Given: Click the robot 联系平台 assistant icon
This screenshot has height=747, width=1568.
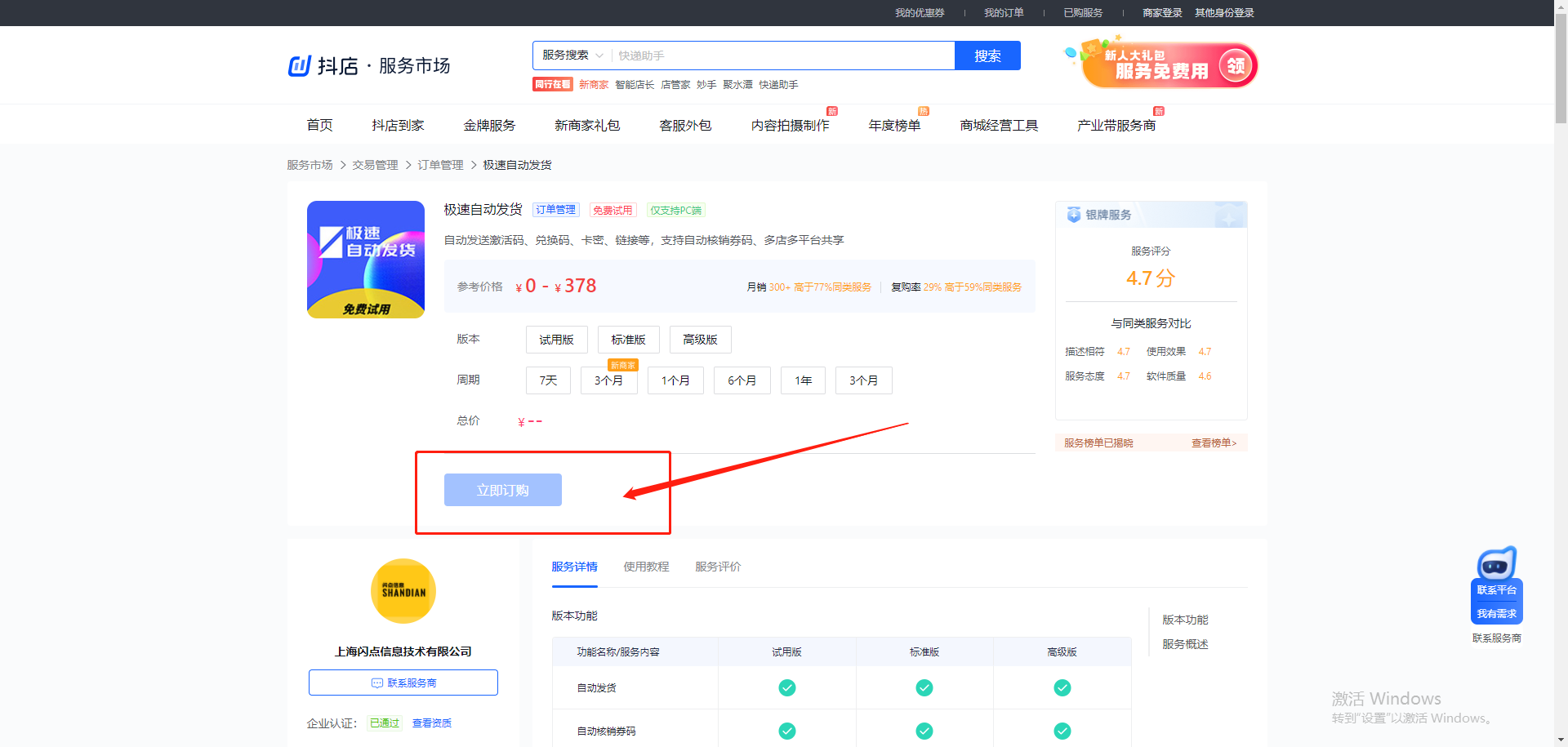Looking at the screenshot, I should click(1496, 563).
